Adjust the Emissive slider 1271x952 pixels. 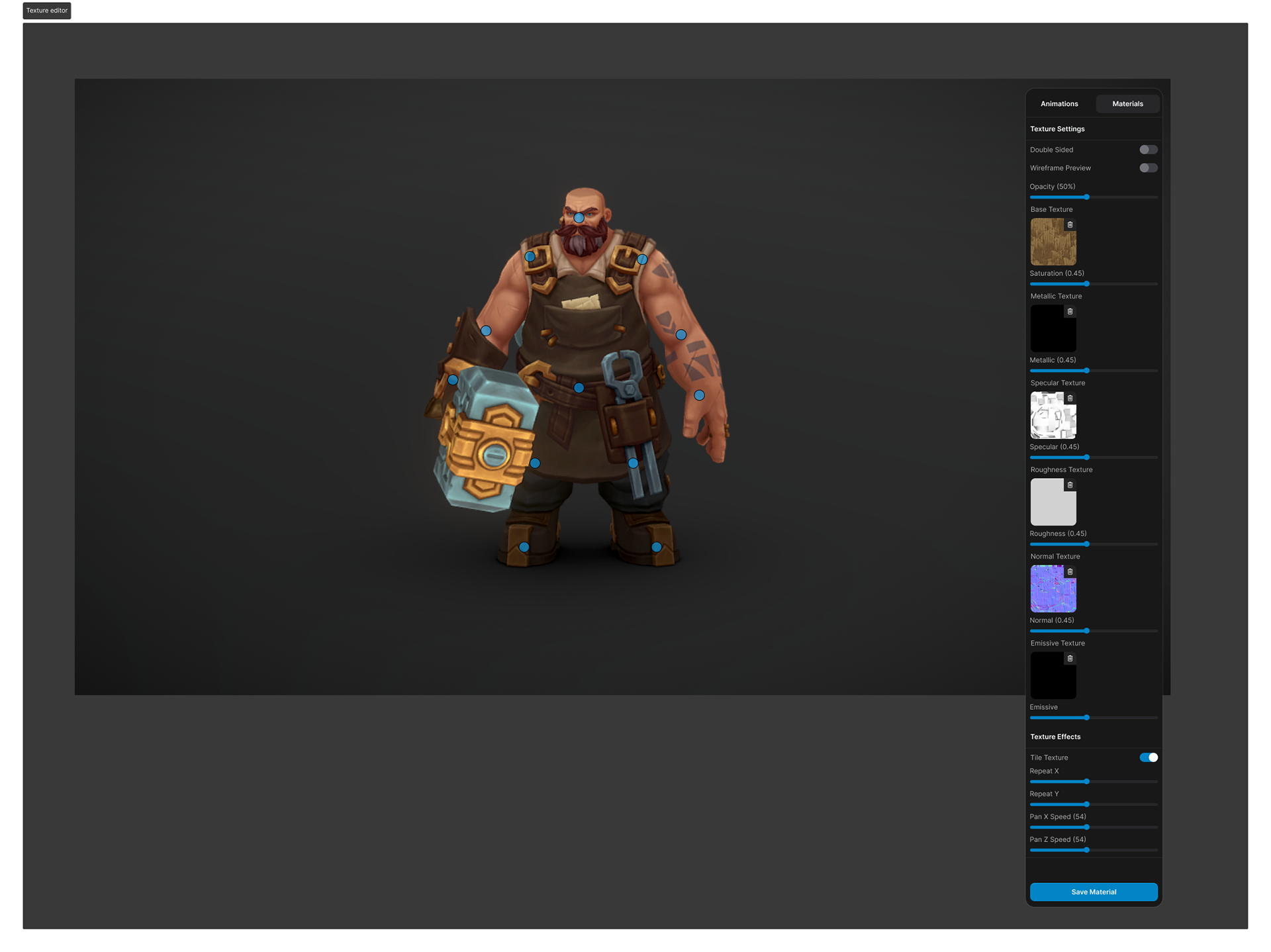coord(1094,718)
